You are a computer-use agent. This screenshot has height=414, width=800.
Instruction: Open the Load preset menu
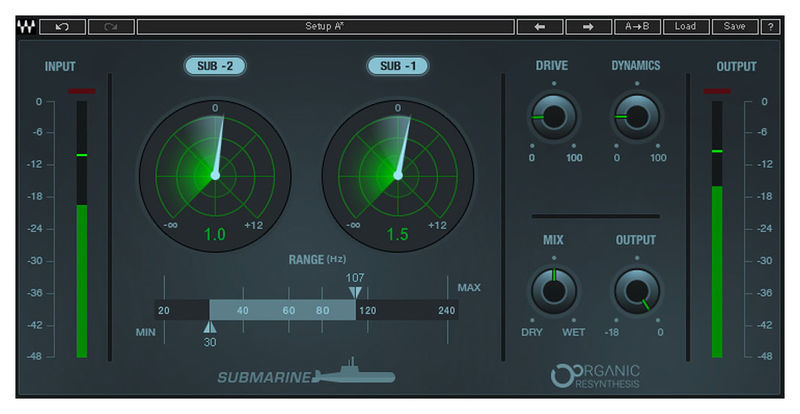coord(686,27)
